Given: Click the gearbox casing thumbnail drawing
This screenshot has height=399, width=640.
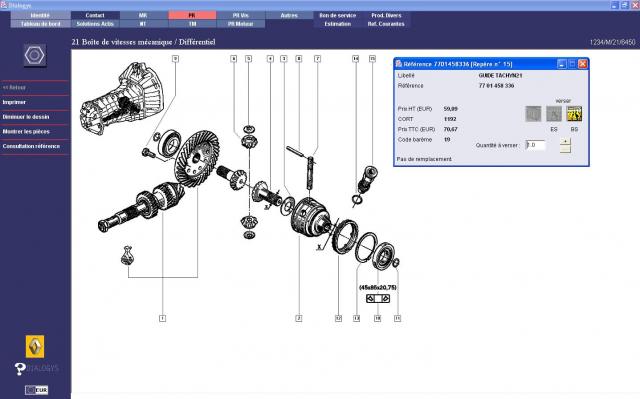Looking at the screenshot, I should click(x=122, y=98).
